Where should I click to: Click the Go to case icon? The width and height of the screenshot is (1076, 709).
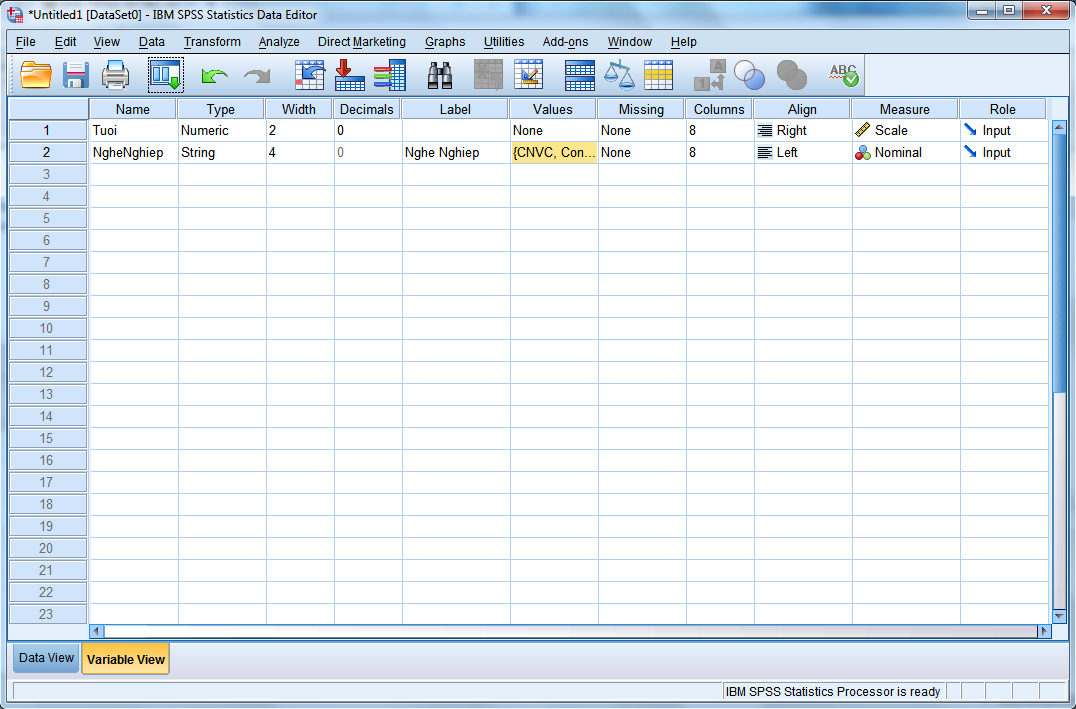tap(309, 75)
